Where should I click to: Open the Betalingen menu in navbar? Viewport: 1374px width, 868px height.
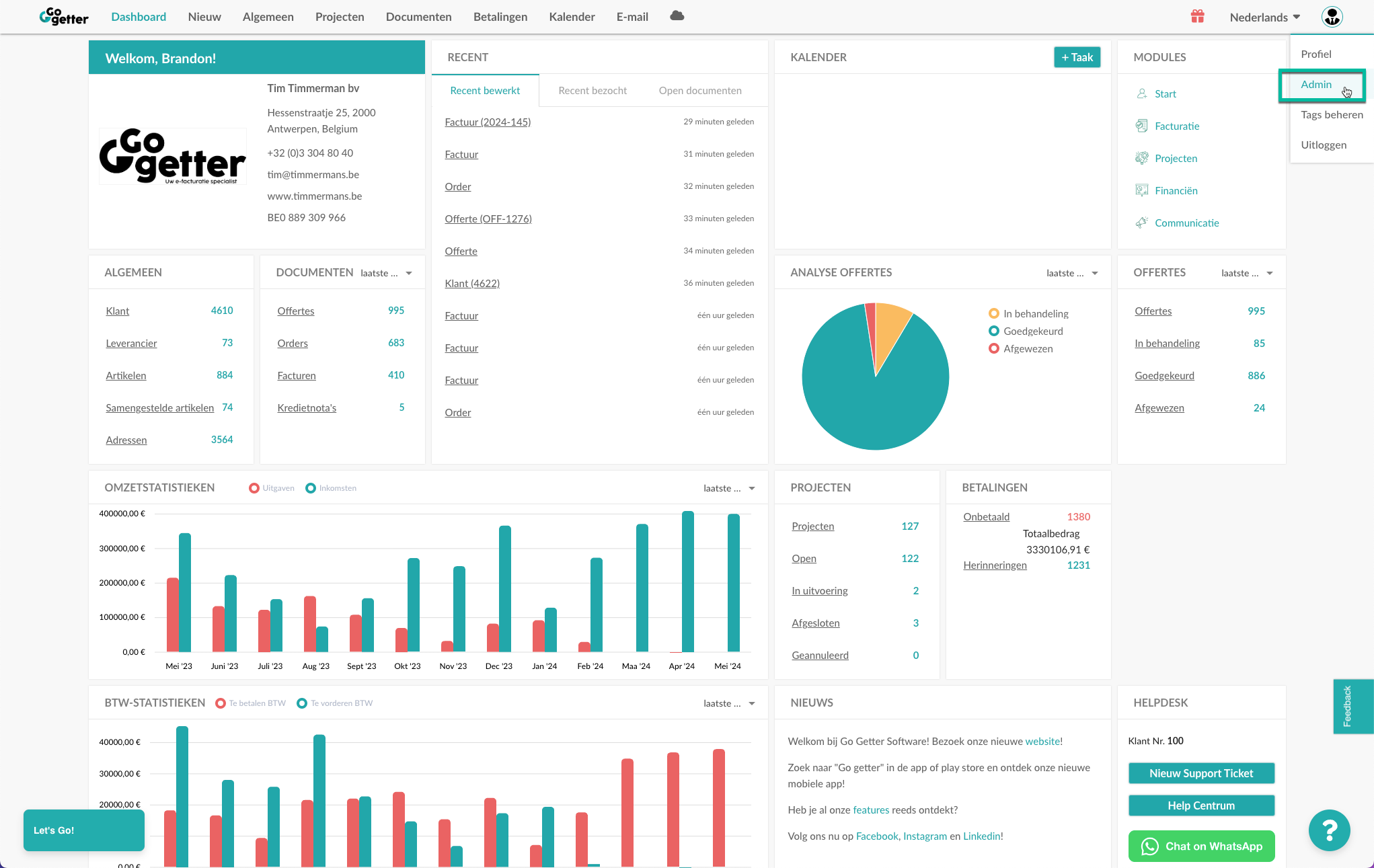[500, 17]
